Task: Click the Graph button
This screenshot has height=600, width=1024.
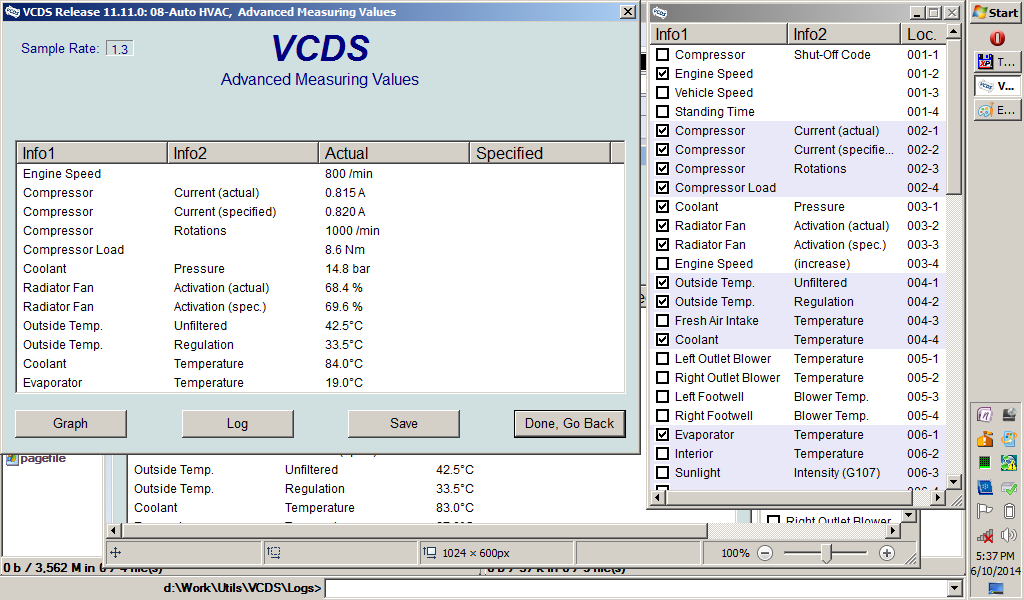Action: point(71,424)
